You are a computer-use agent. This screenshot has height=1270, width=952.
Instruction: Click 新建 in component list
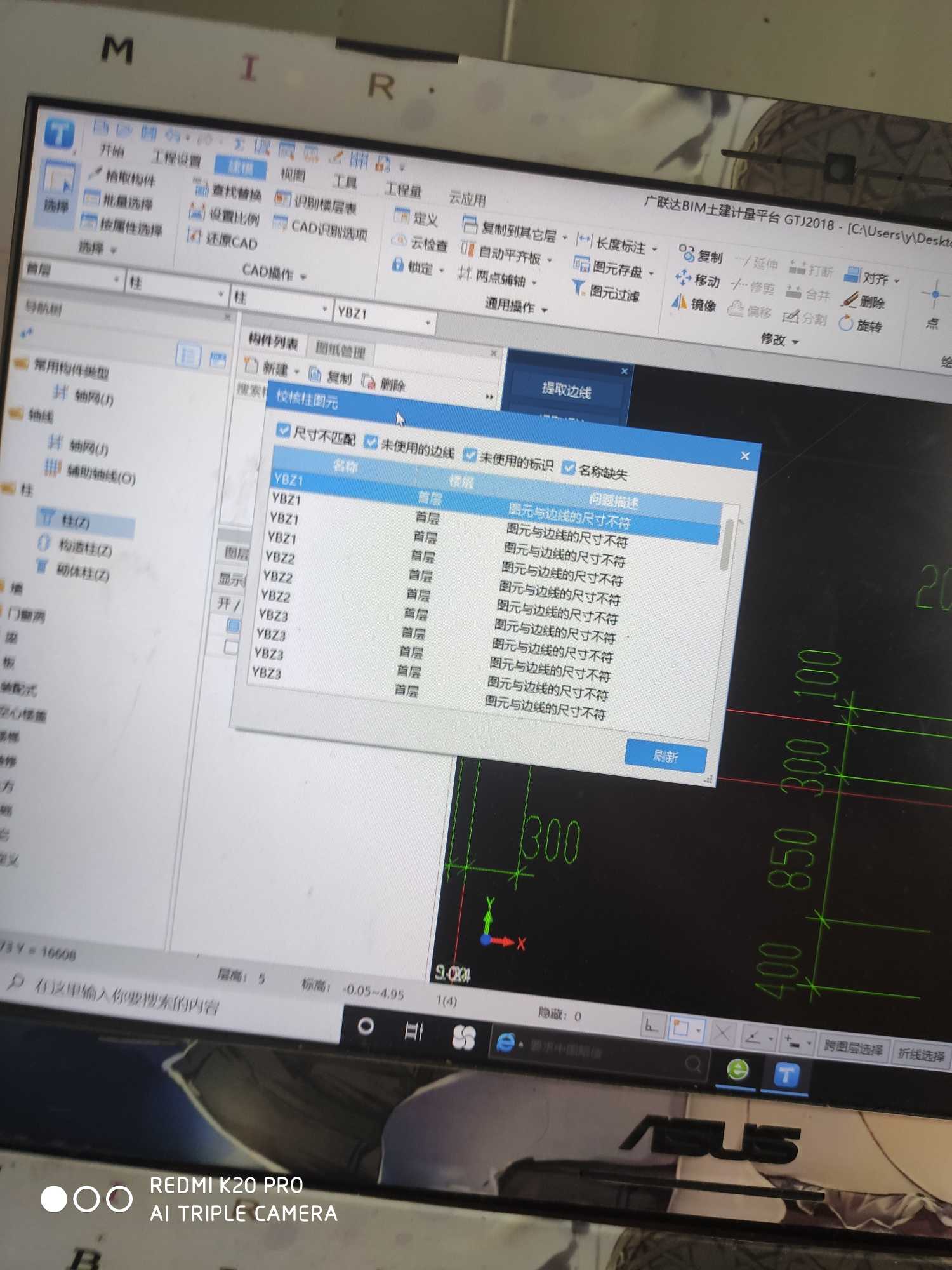click(x=267, y=368)
